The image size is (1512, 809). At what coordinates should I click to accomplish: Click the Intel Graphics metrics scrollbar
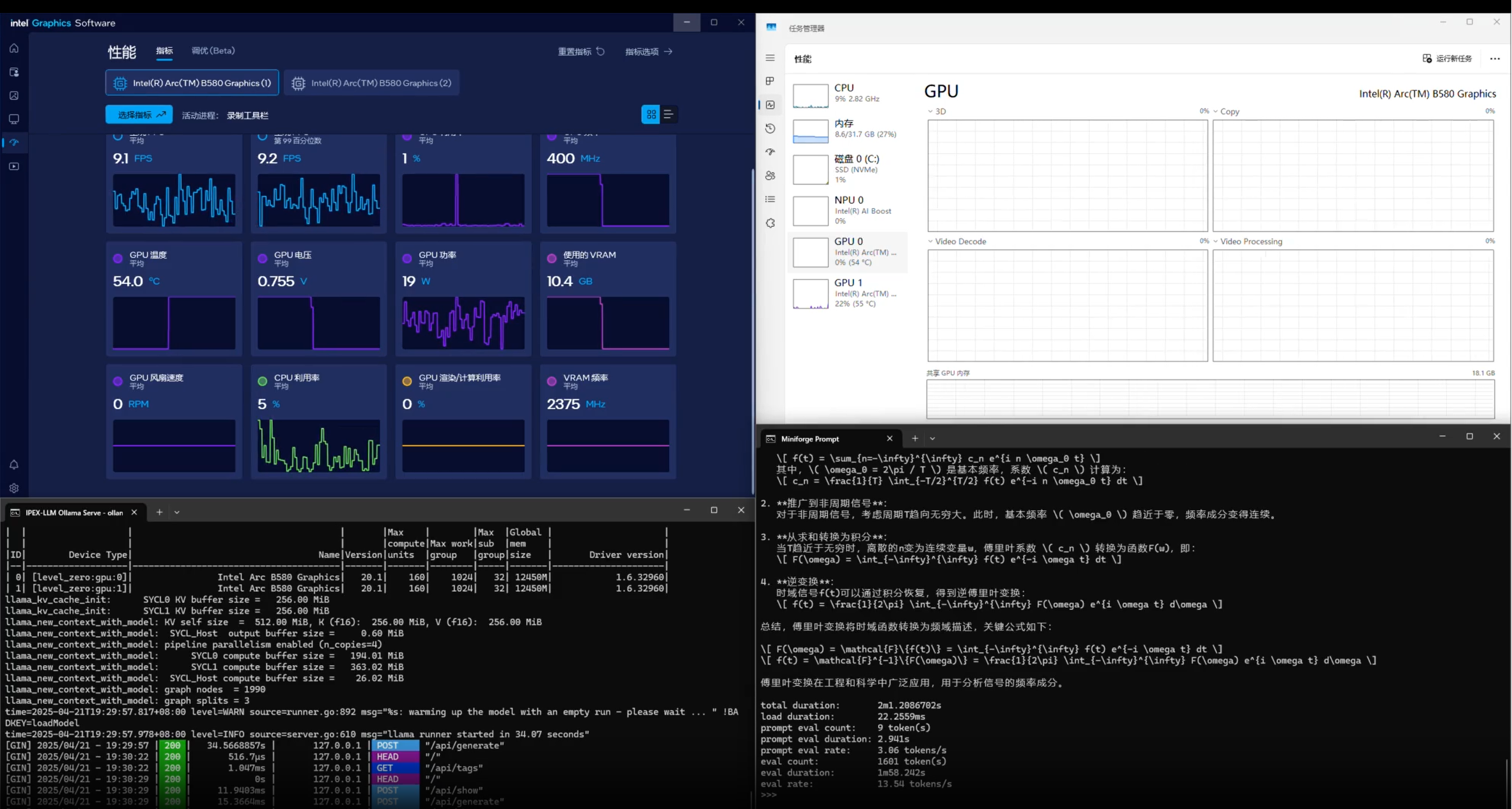point(752,332)
